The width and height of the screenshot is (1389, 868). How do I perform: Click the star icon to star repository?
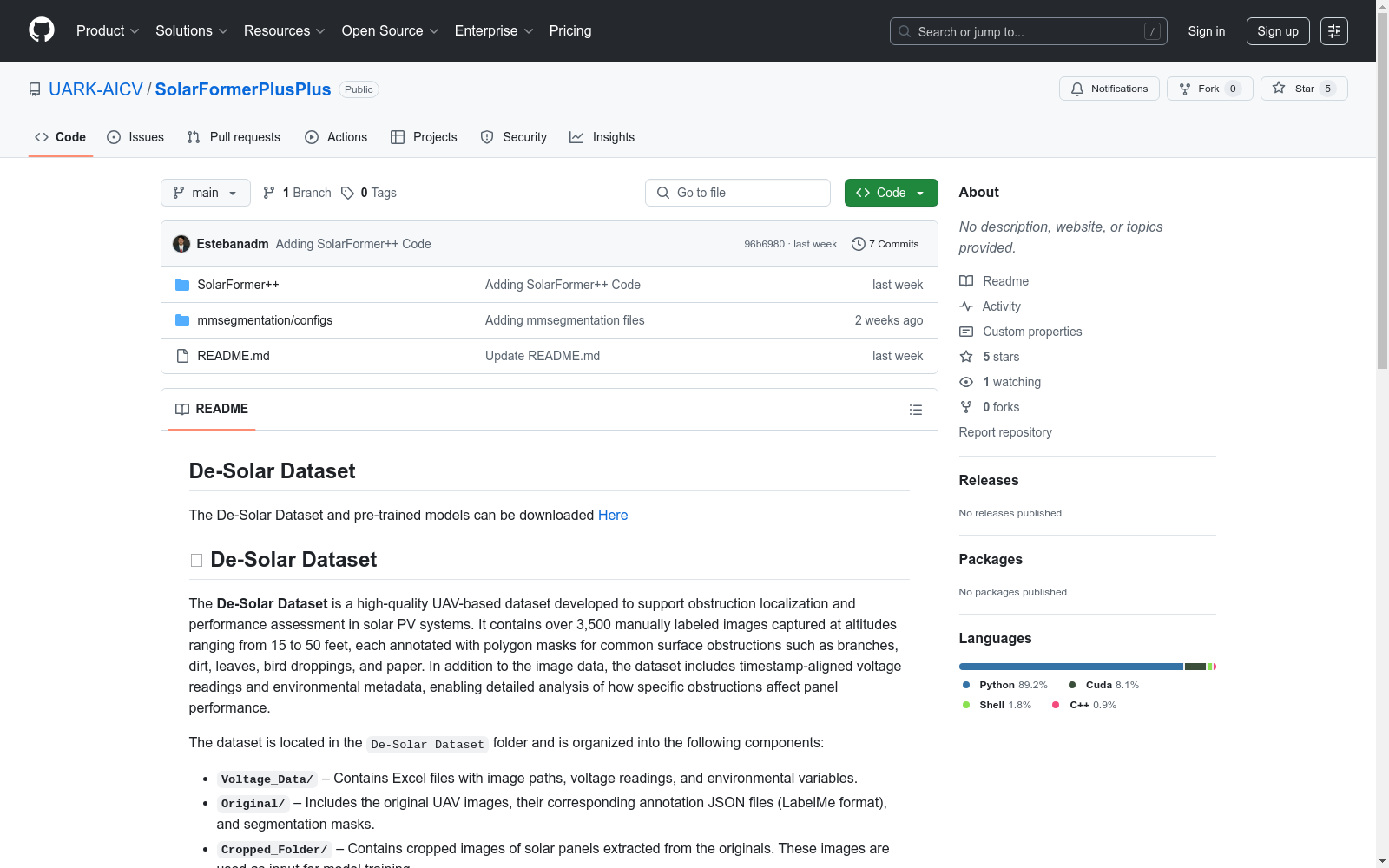1279,88
